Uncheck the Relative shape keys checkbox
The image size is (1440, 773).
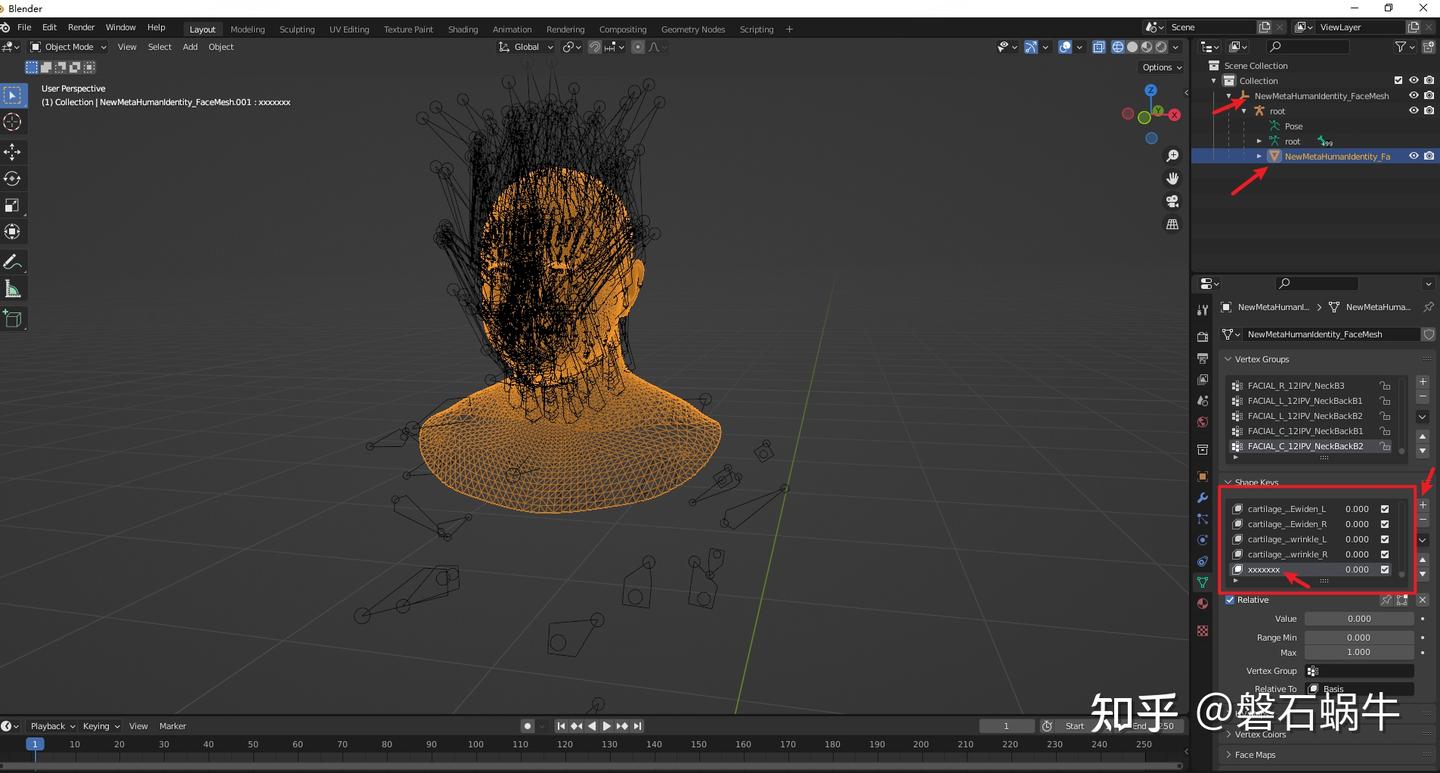pos(1230,600)
